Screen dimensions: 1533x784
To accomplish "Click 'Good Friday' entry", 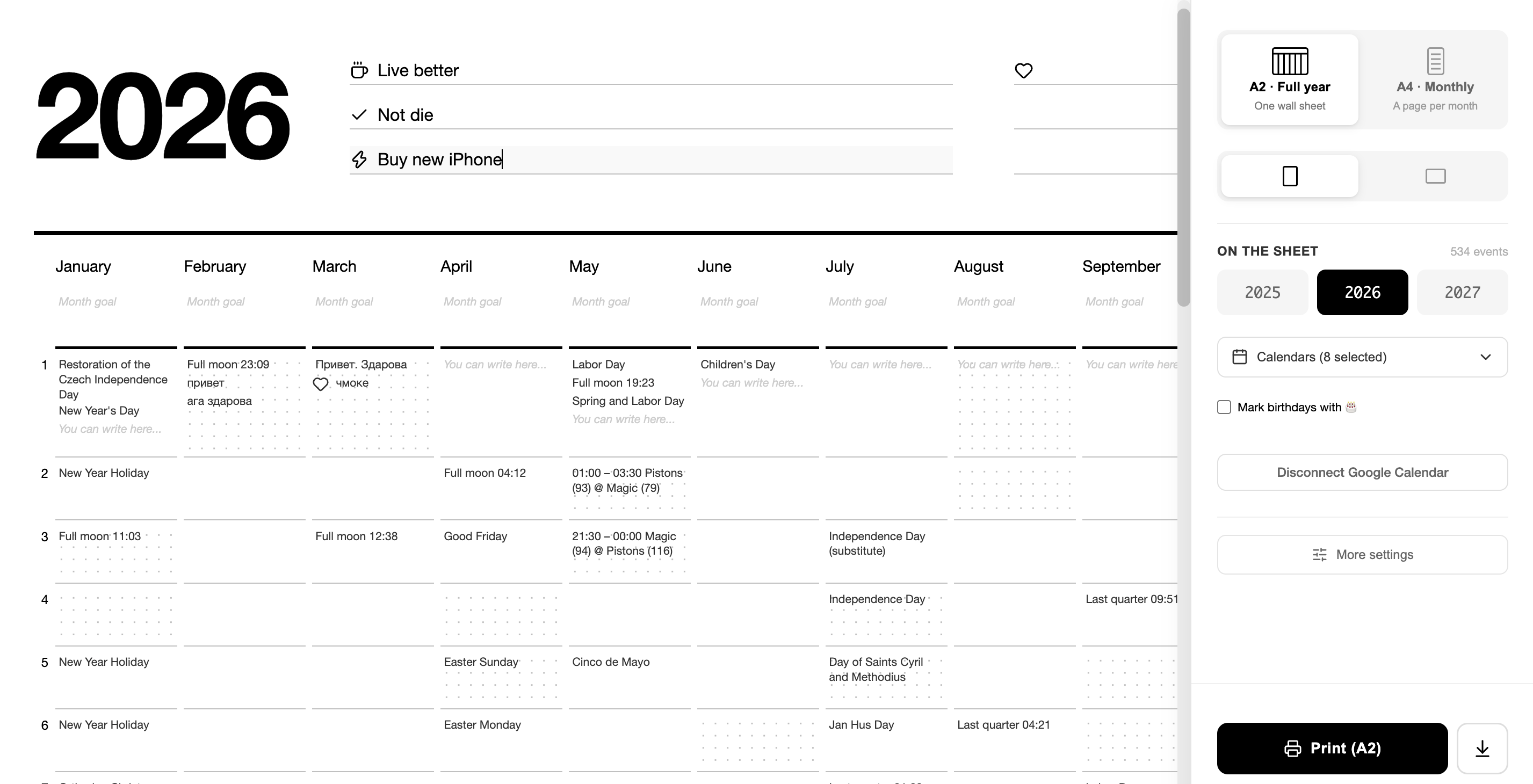I will click(x=475, y=536).
